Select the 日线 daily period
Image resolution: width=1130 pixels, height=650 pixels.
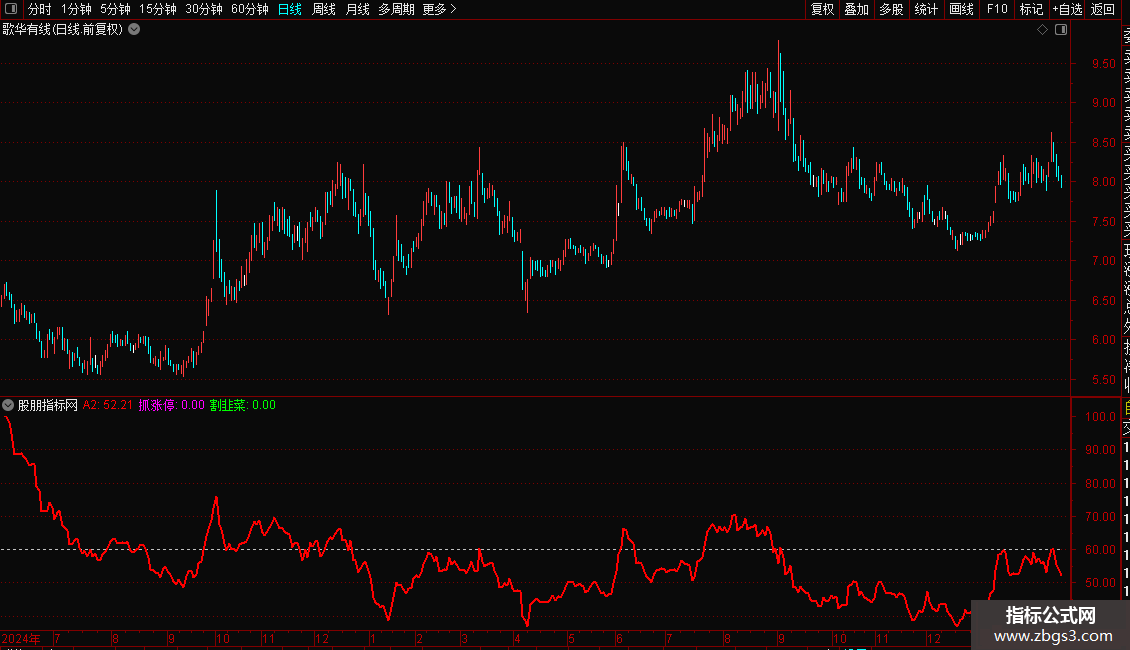click(290, 9)
